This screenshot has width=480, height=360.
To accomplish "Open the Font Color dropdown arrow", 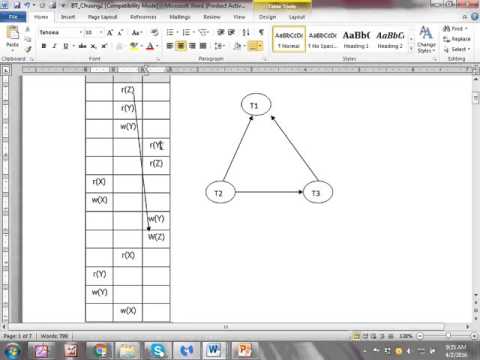I will pos(157,46).
